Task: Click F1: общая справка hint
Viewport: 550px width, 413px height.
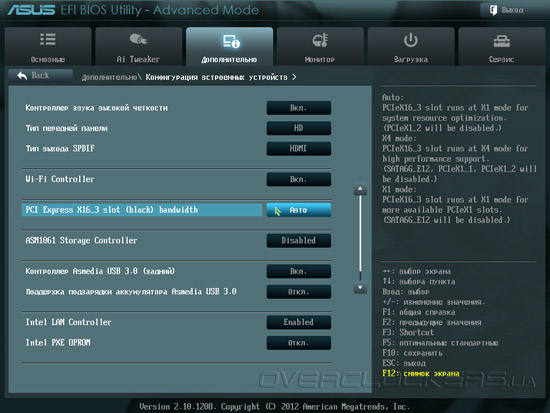Action: click(x=419, y=312)
